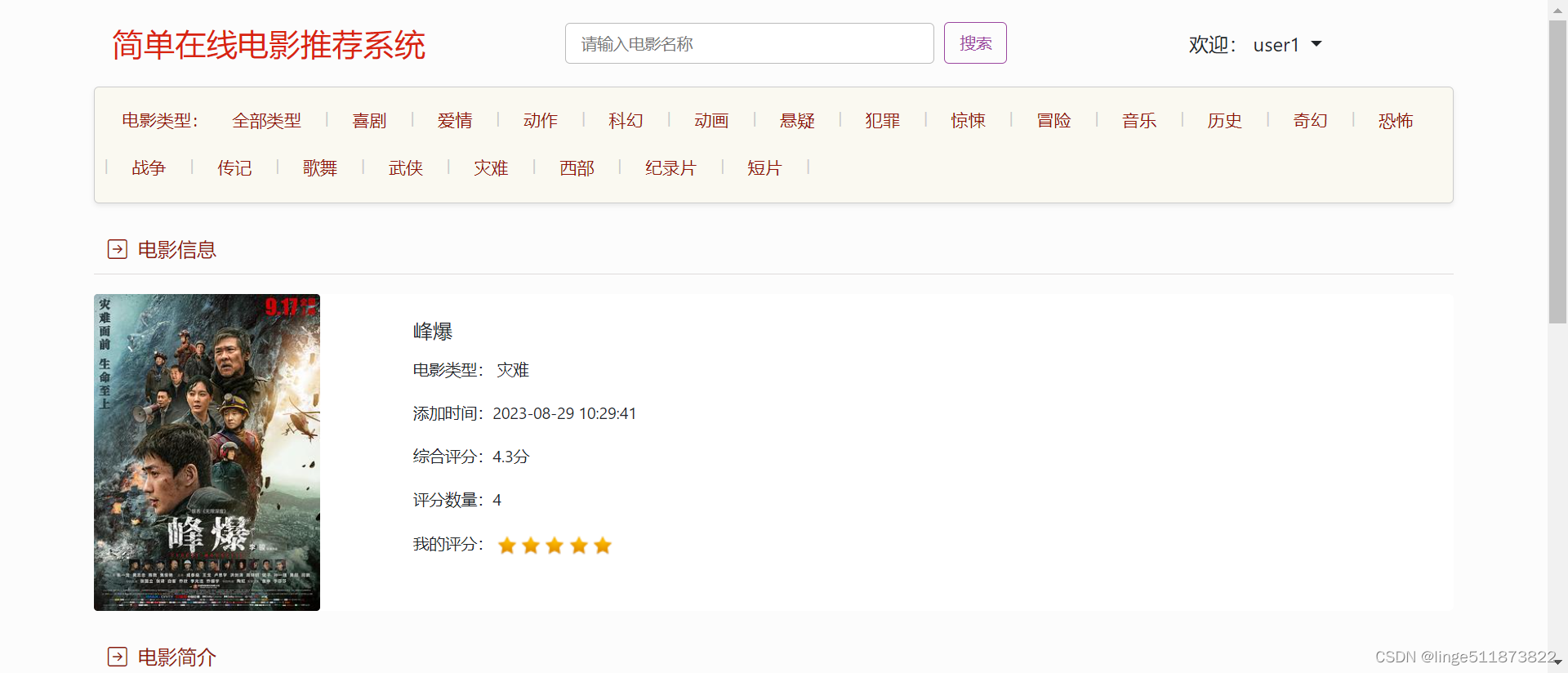Open the 西部 genre listing

point(577,168)
